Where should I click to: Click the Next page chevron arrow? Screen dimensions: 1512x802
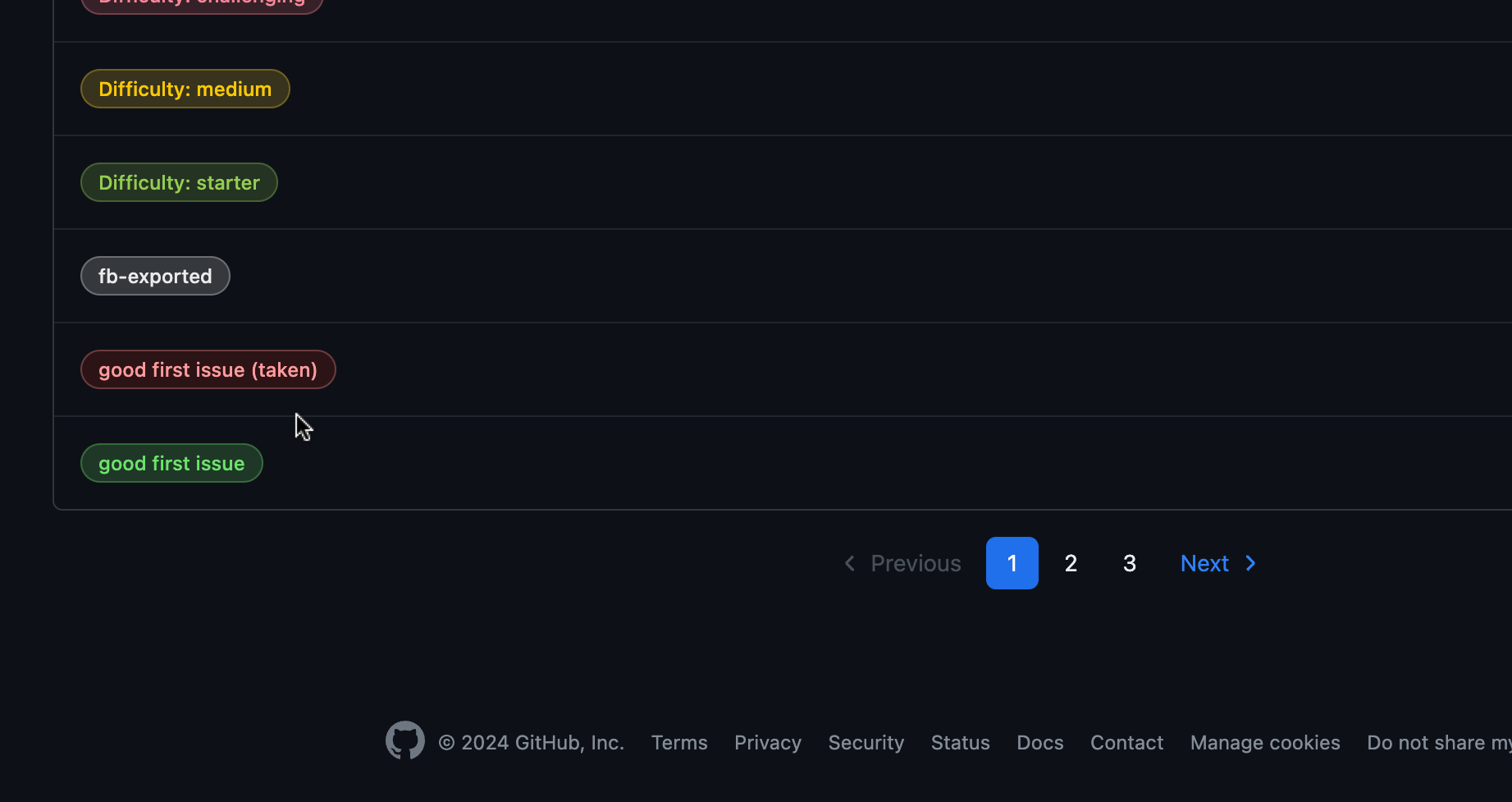point(1251,563)
